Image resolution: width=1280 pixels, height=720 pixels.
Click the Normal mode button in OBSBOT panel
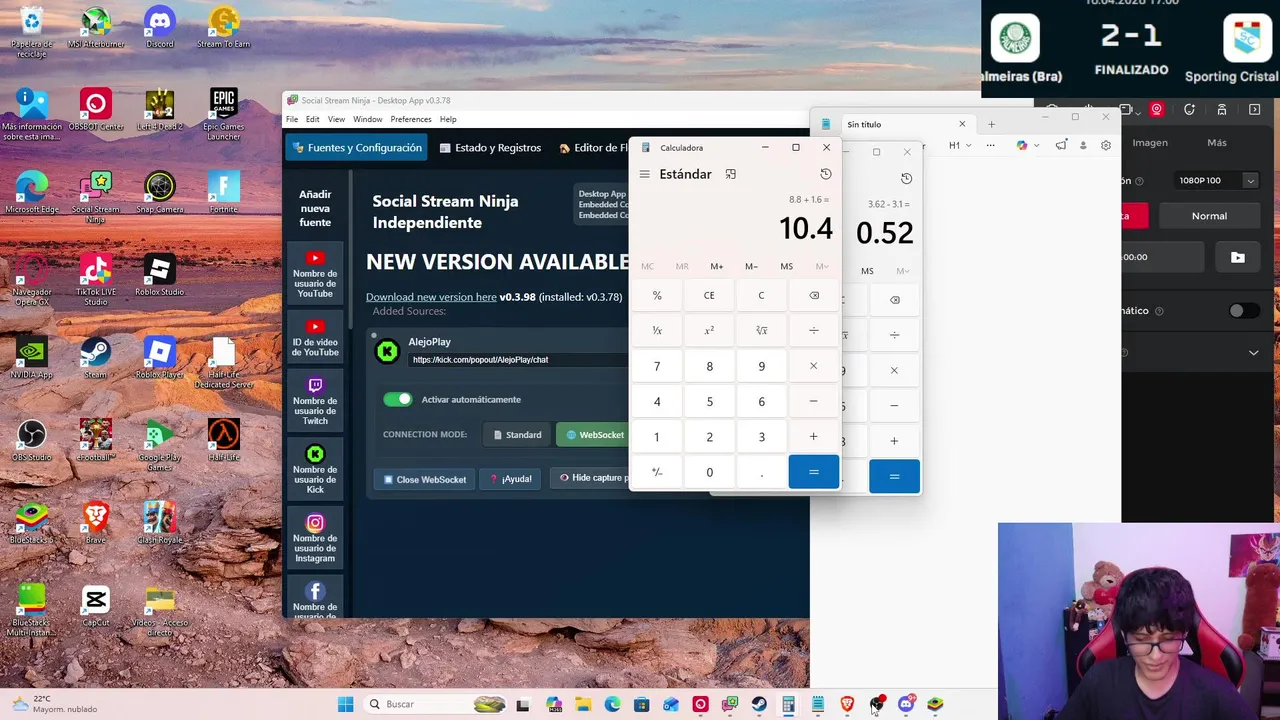[x=1209, y=216]
